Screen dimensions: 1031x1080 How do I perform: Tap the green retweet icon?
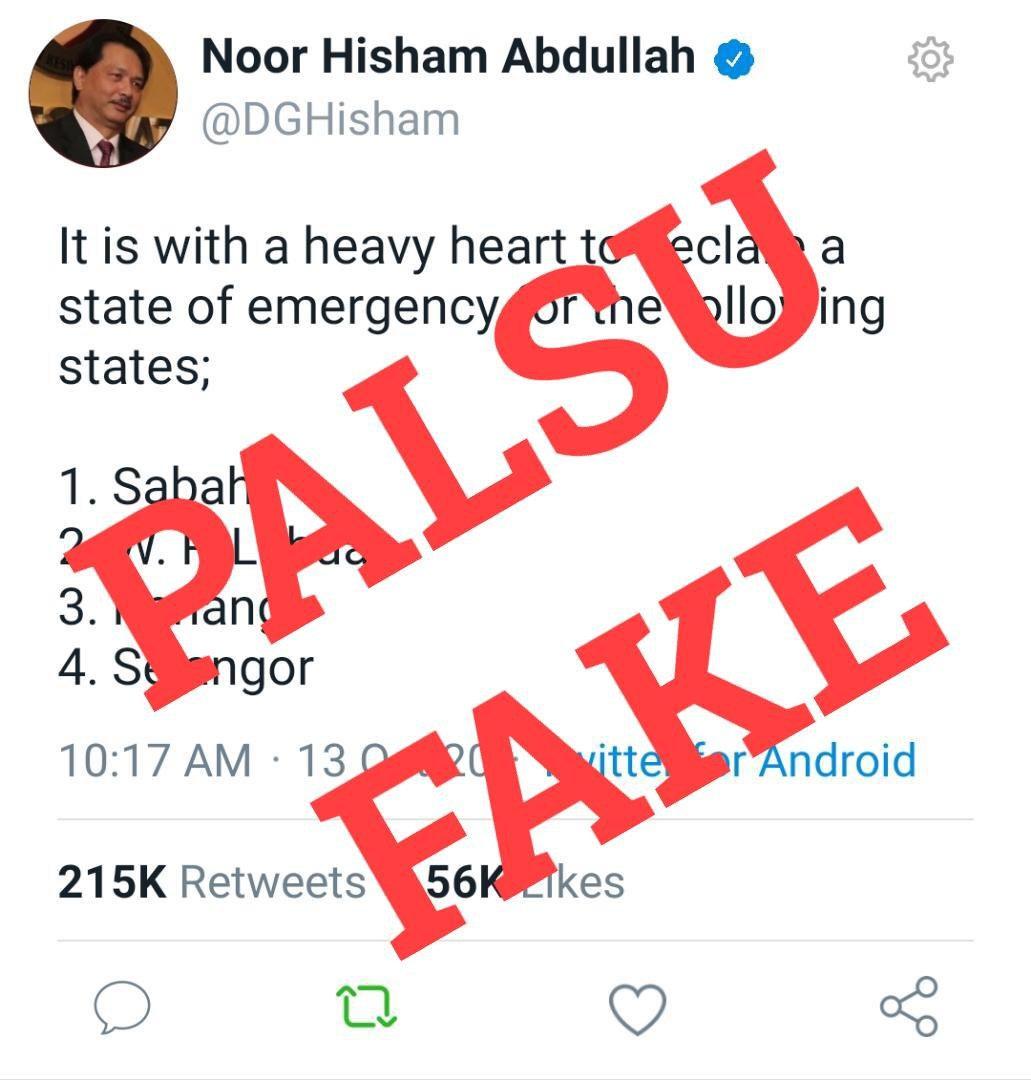tap(366, 1006)
